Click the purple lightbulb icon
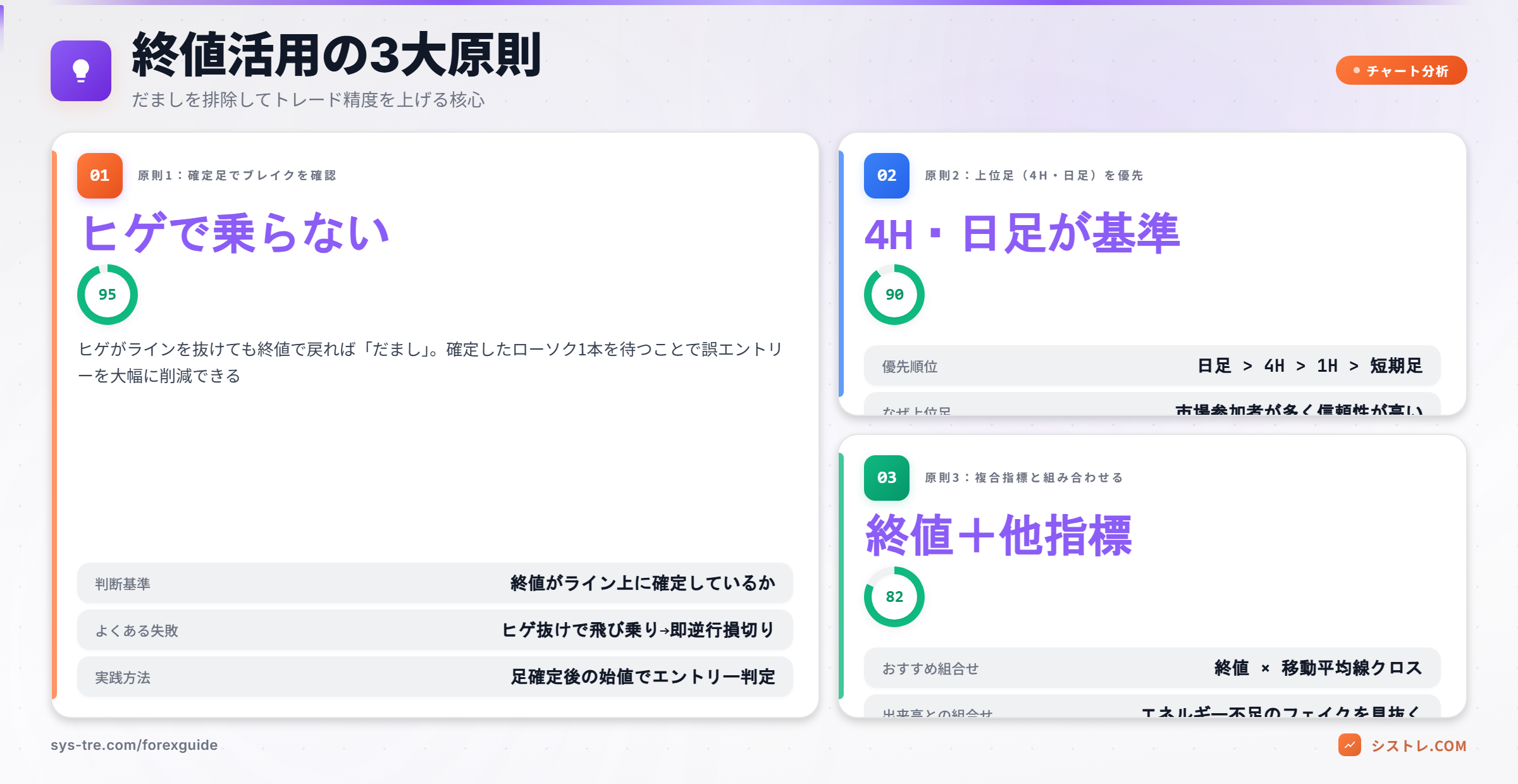Screen dimensions: 1518x784 tap(81, 71)
